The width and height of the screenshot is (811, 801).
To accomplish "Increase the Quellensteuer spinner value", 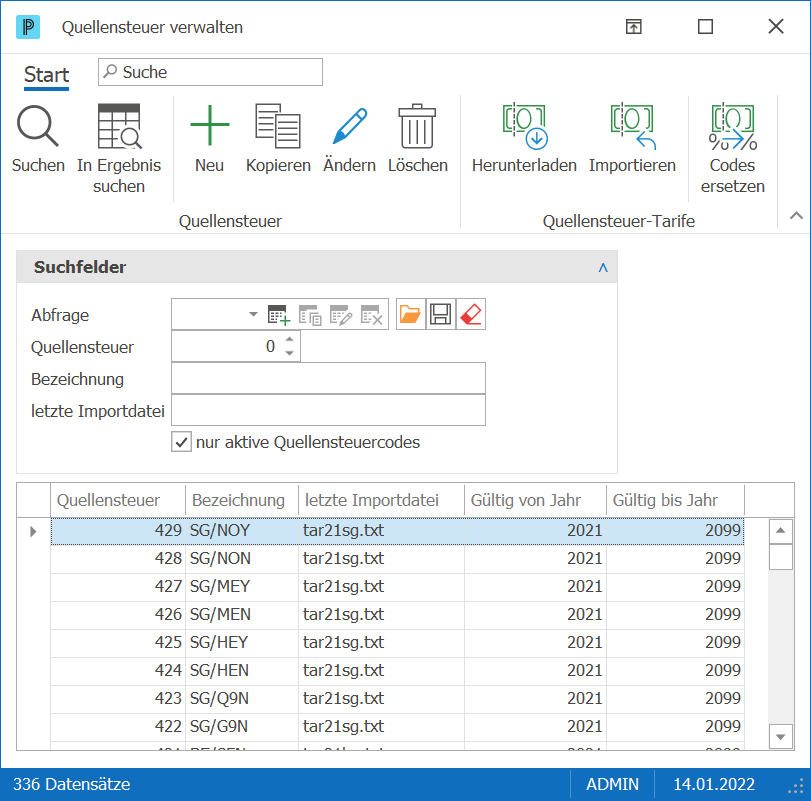I will click(290, 339).
